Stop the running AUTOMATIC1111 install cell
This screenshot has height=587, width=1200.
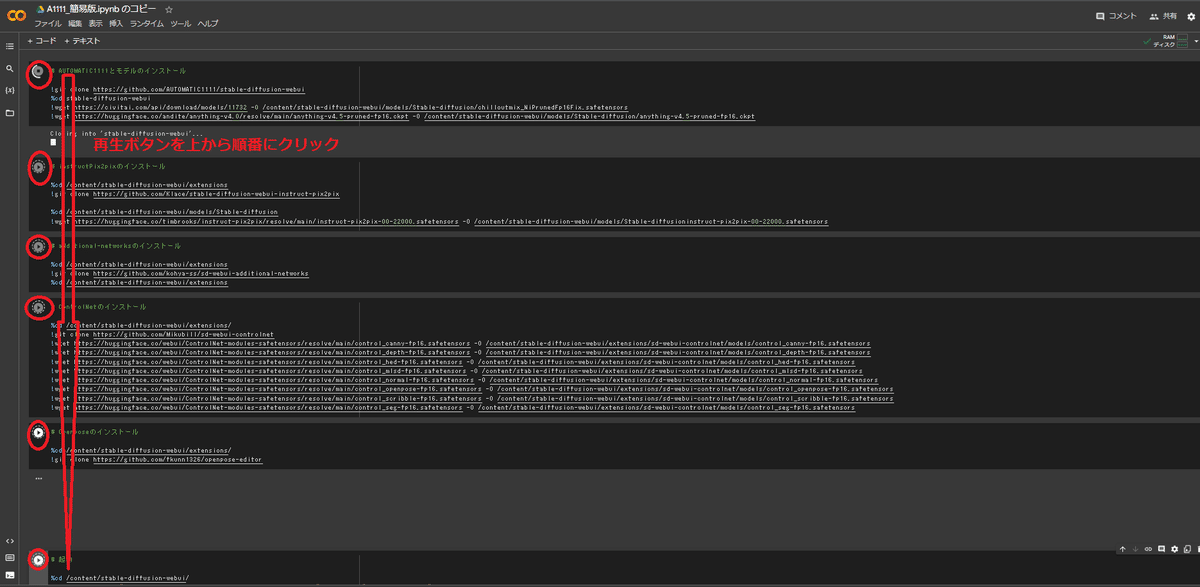click(38, 72)
